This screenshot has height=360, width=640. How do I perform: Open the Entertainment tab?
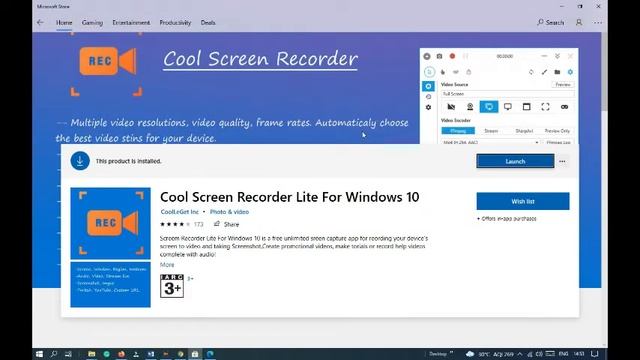point(131,22)
